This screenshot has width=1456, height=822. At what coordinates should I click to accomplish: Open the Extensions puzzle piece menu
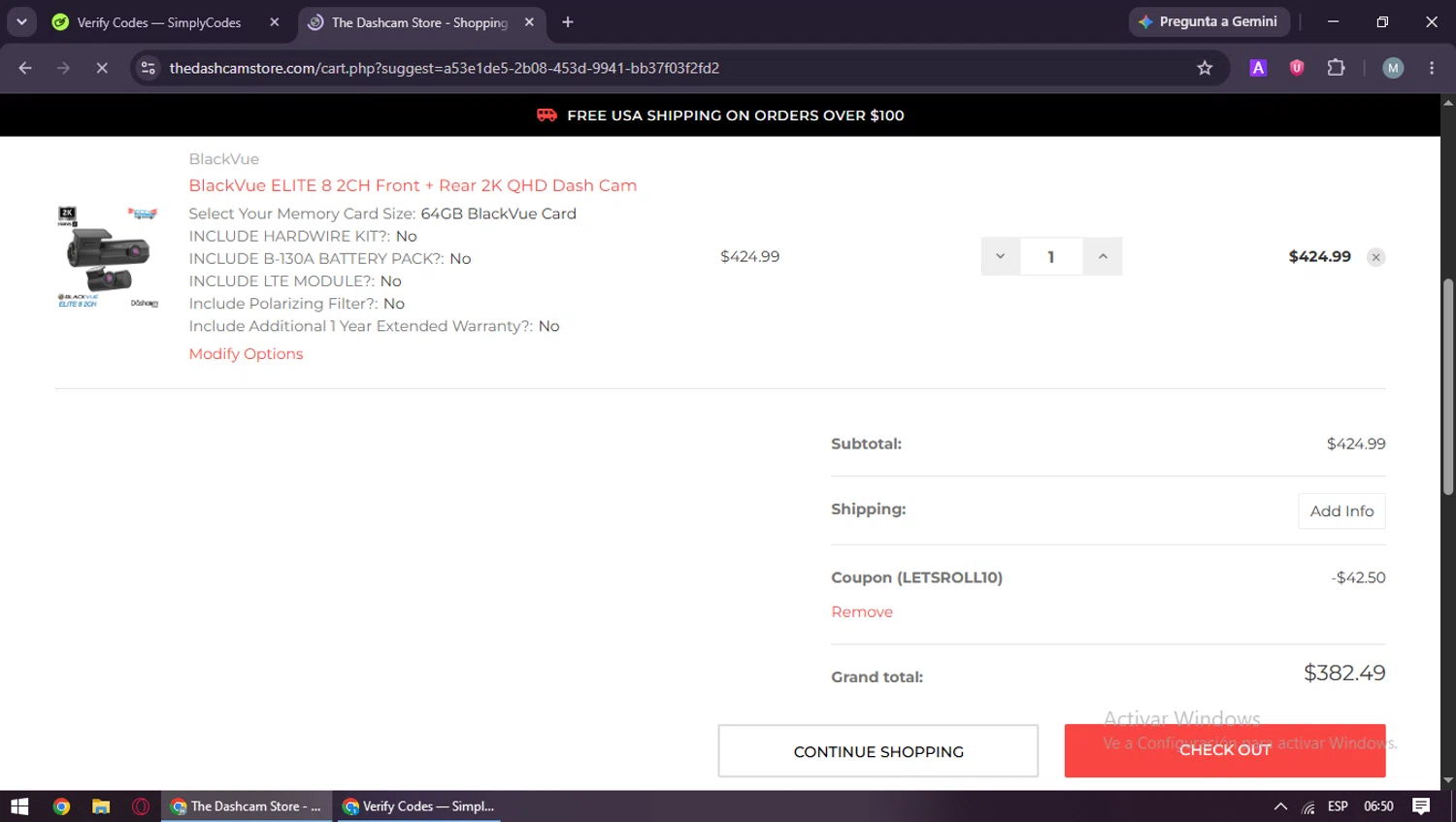1336,68
